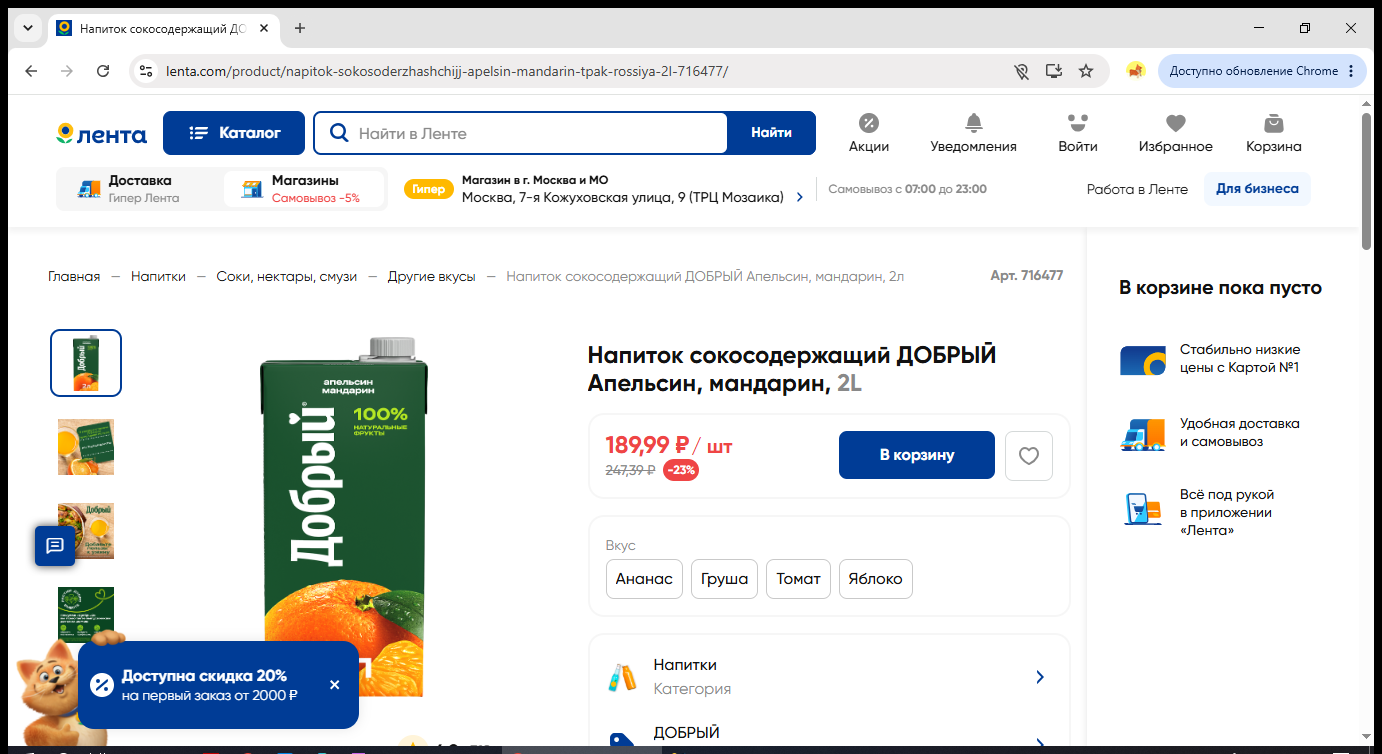Open the Напитки category row chevron

[1040, 677]
